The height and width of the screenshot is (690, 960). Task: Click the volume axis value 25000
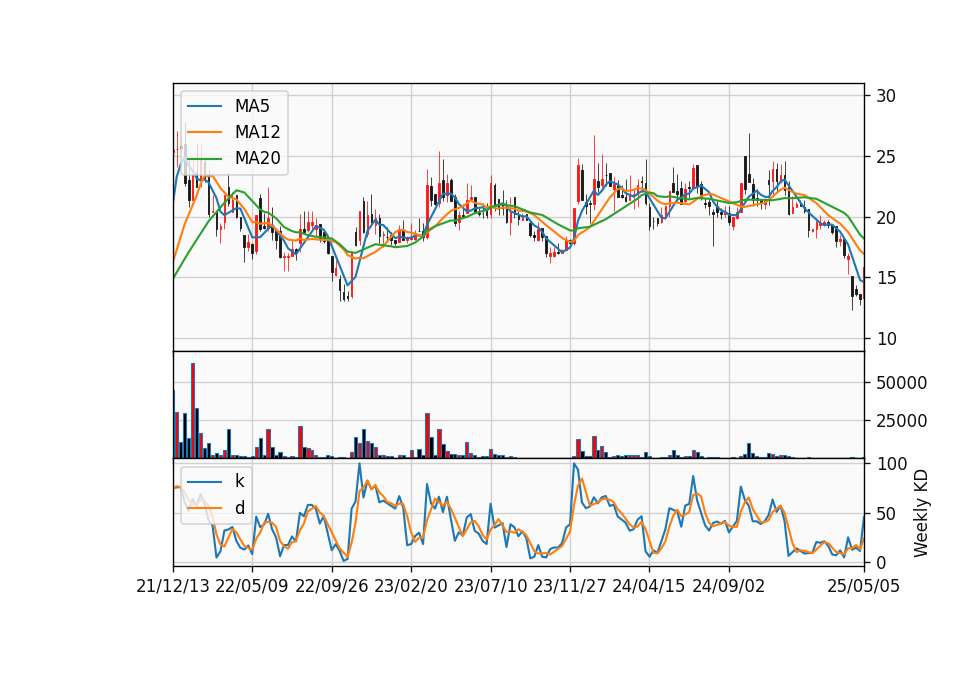[x=901, y=421]
